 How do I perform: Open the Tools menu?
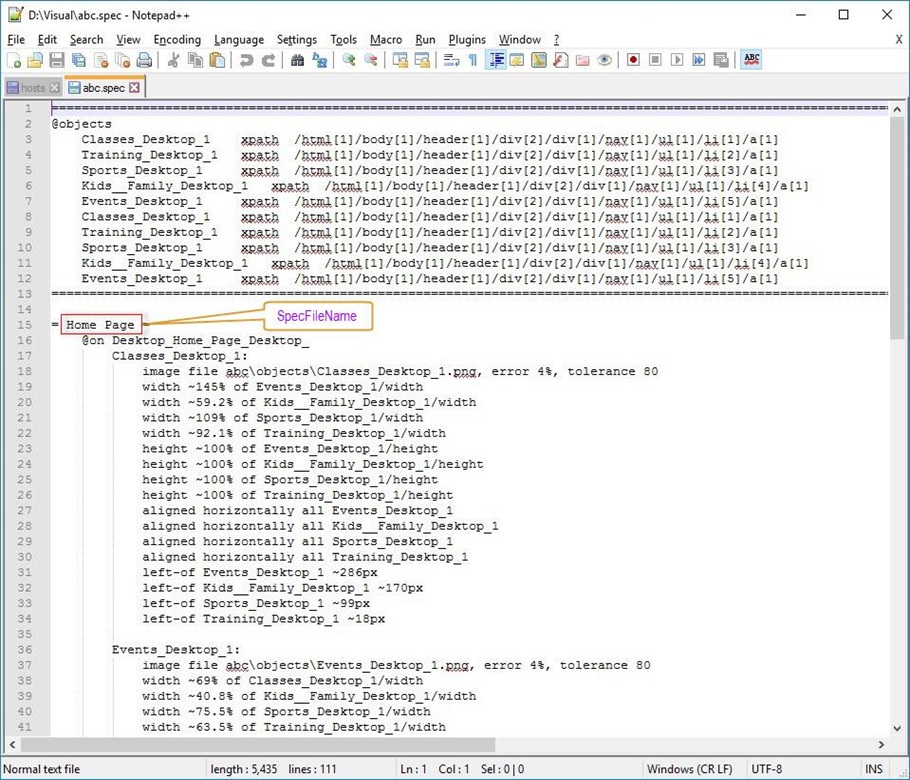(x=344, y=39)
